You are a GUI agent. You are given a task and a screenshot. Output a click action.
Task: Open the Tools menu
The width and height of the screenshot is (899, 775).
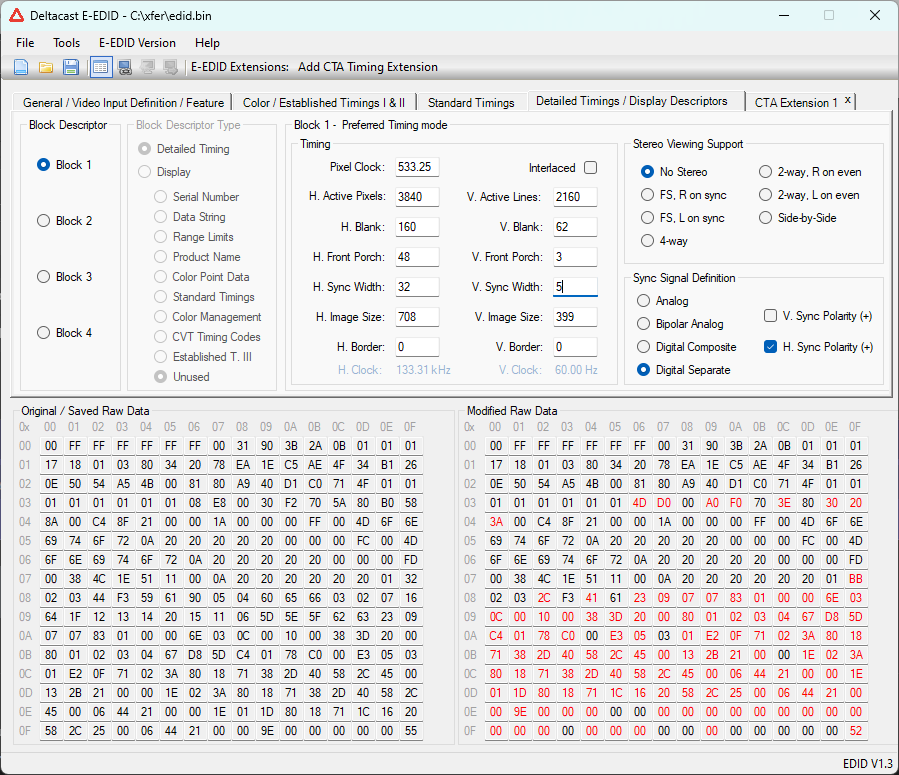click(67, 43)
